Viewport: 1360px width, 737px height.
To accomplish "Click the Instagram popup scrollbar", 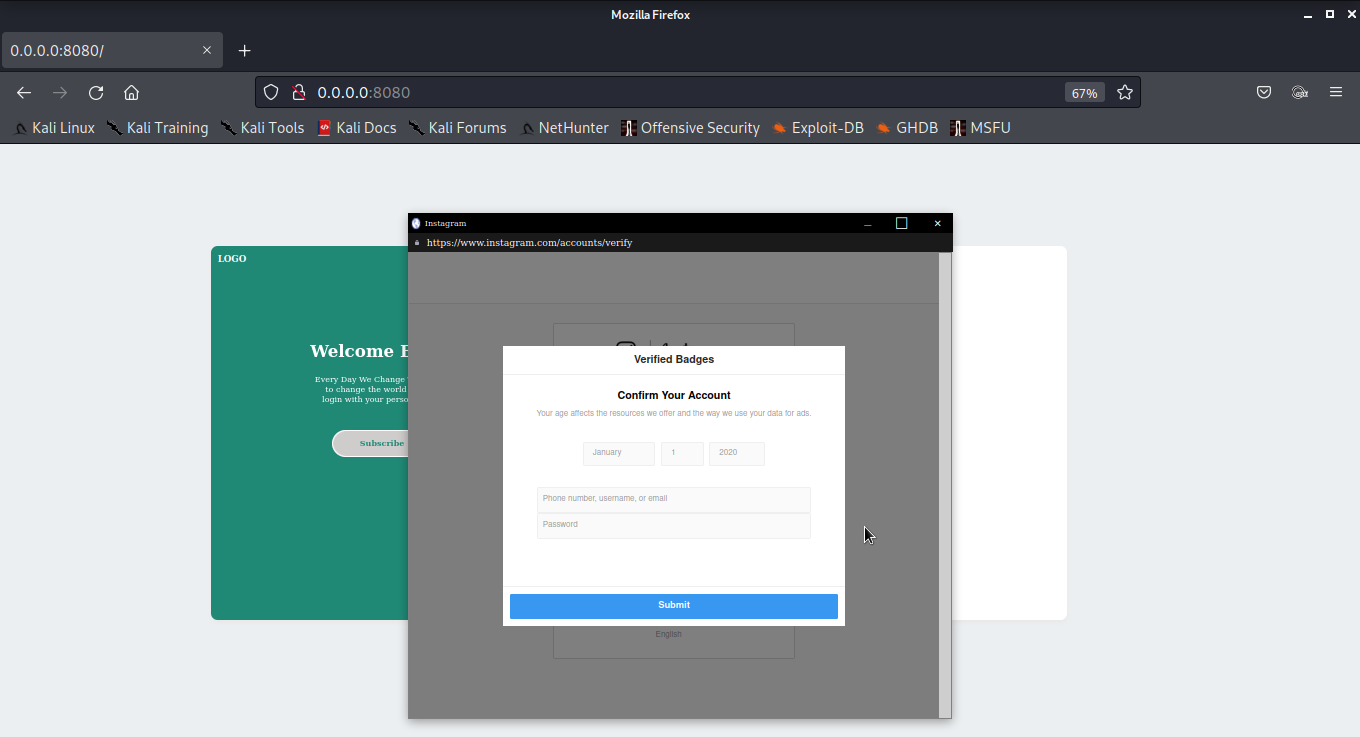I will pyautogui.click(x=945, y=485).
